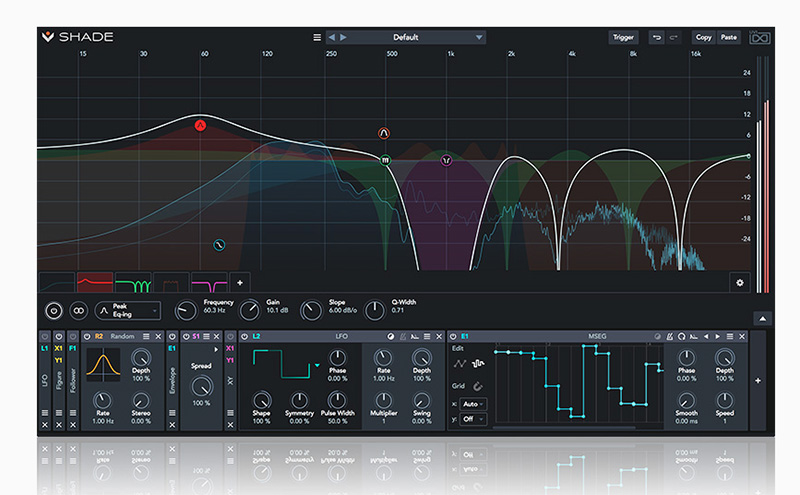Select the red peak filter thumbnail
800x495 pixels.
point(95,283)
